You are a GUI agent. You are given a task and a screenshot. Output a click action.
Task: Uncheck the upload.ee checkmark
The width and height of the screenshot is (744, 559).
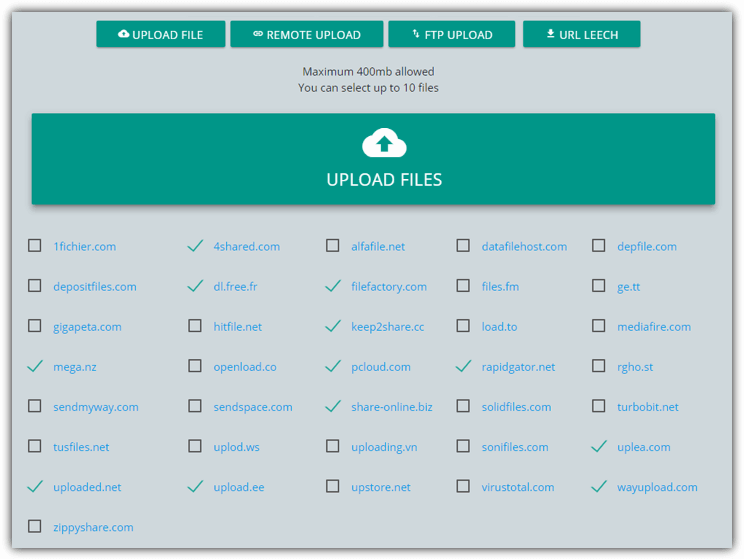point(195,486)
